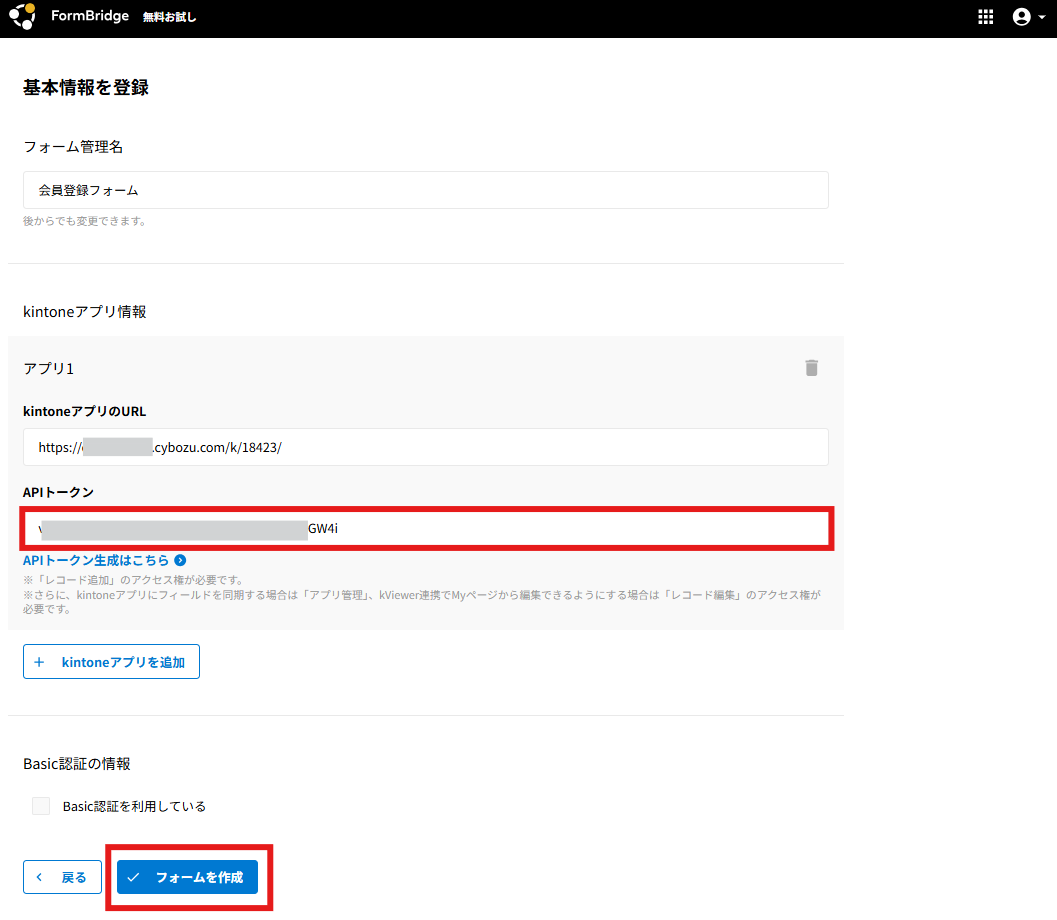
Task: Expand the account dropdown arrow
Action: point(1041,18)
